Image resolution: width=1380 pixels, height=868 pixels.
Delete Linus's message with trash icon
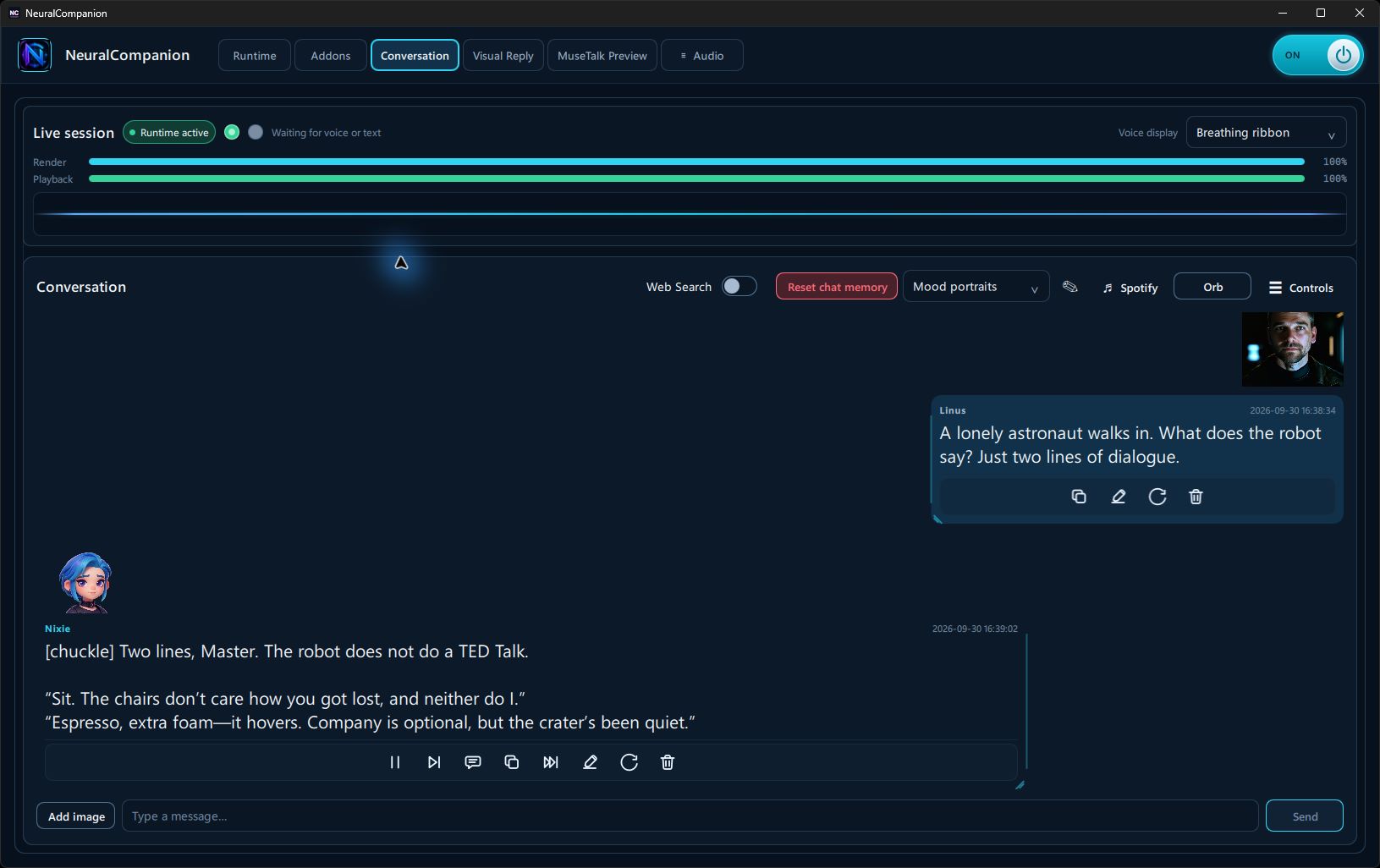click(x=1196, y=497)
